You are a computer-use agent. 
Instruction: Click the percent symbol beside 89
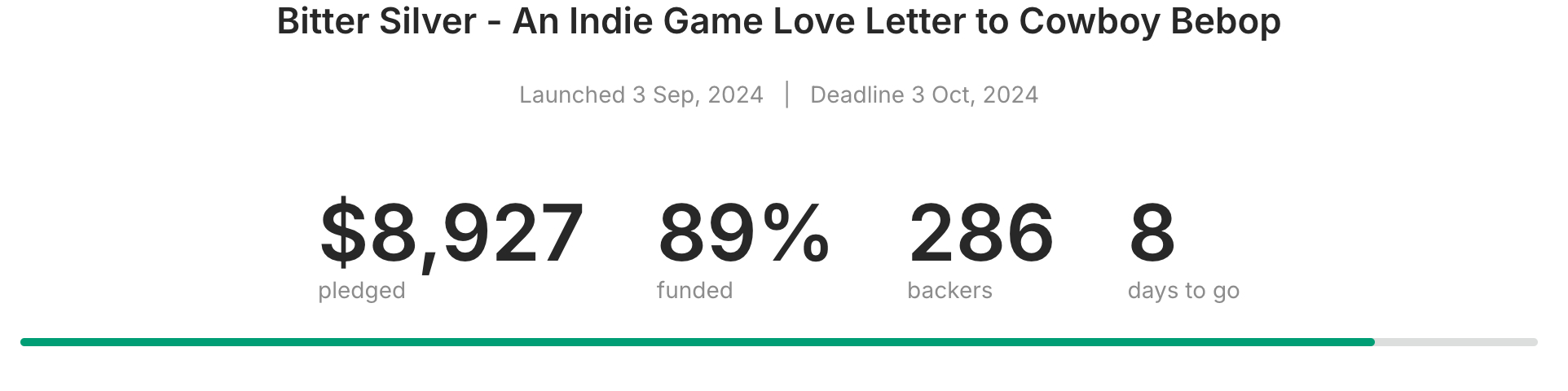[x=796, y=235]
